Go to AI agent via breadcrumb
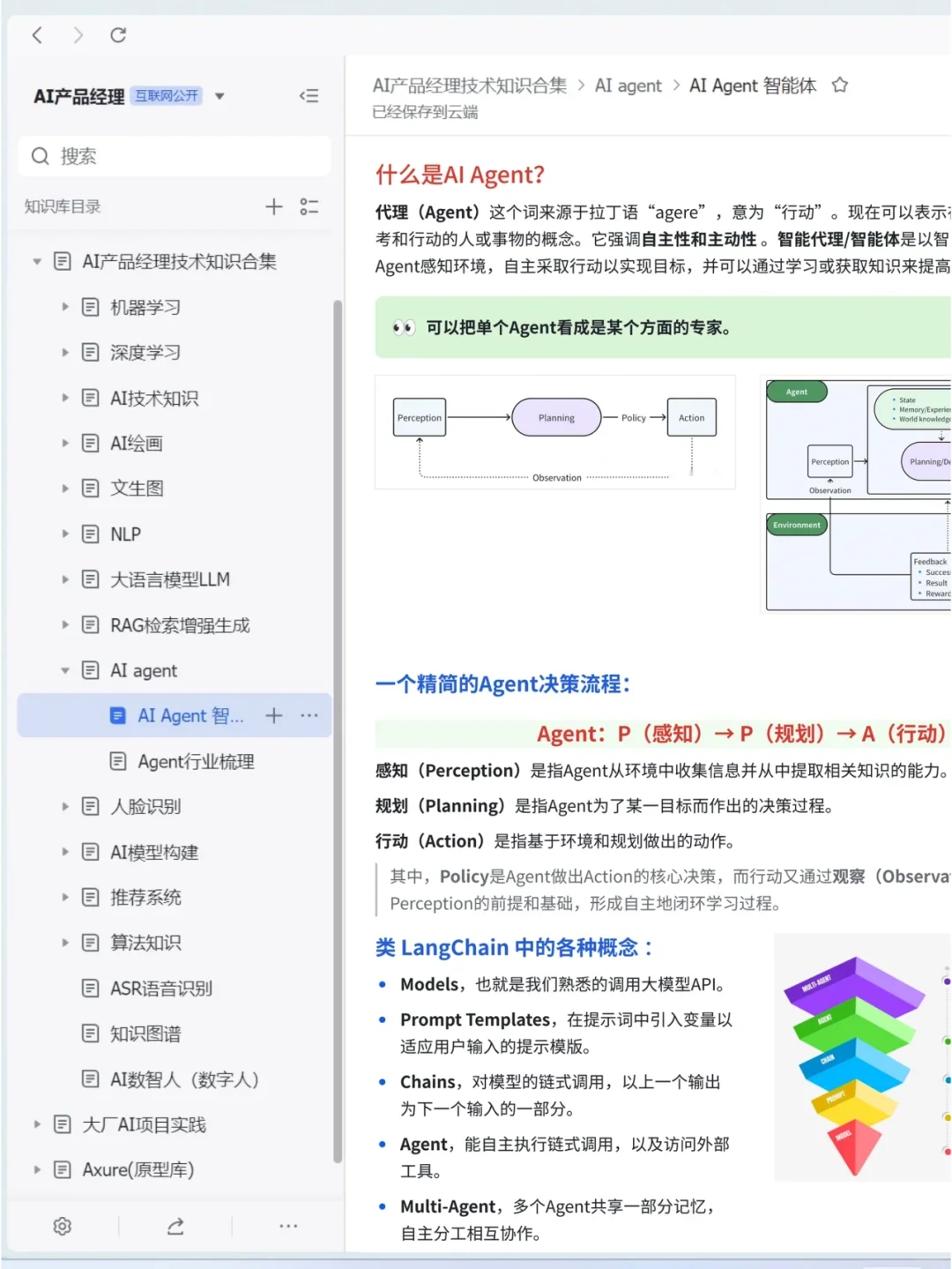Viewport: 952px width, 1269px height. coord(628,85)
